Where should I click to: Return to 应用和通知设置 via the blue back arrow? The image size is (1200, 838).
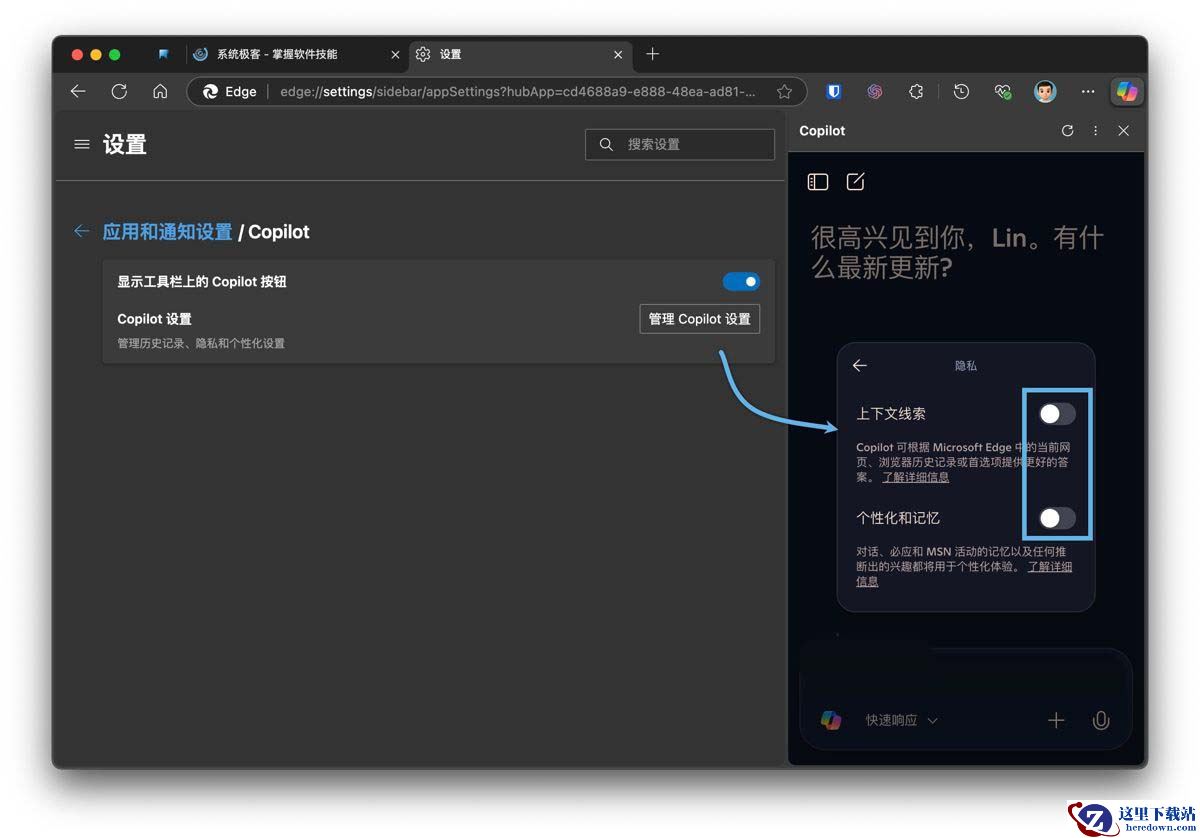click(x=81, y=231)
